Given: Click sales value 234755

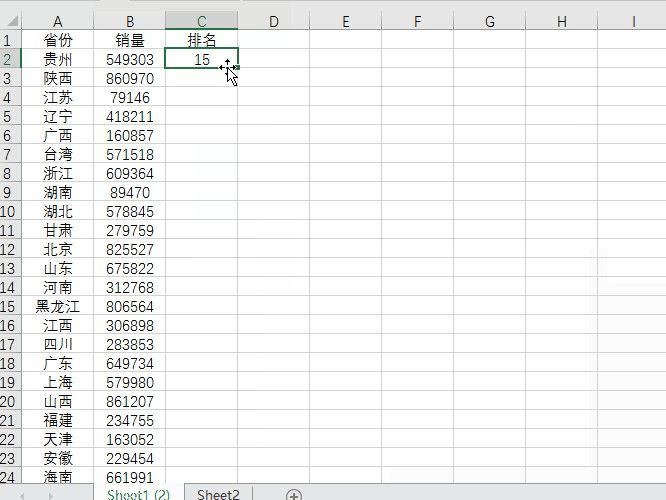Looking at the screenshot, I should pyautogui.click(x=130, y=420).
